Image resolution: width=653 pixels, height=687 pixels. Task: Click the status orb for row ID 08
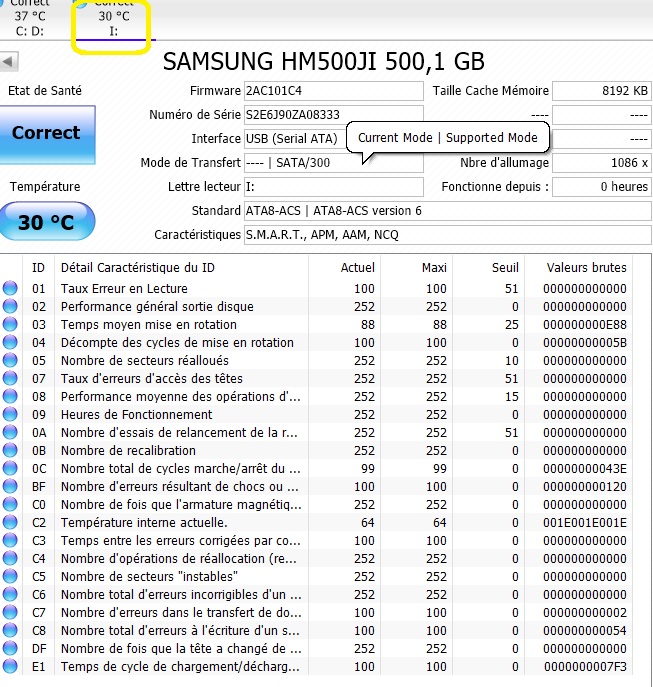coord(10,396)
